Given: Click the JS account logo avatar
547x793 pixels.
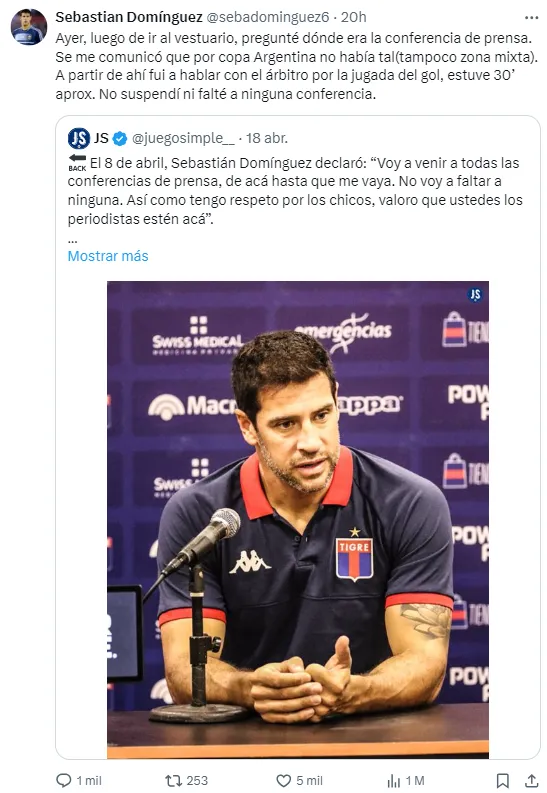Looking at the screenshot, I should [x=79, y=138].
